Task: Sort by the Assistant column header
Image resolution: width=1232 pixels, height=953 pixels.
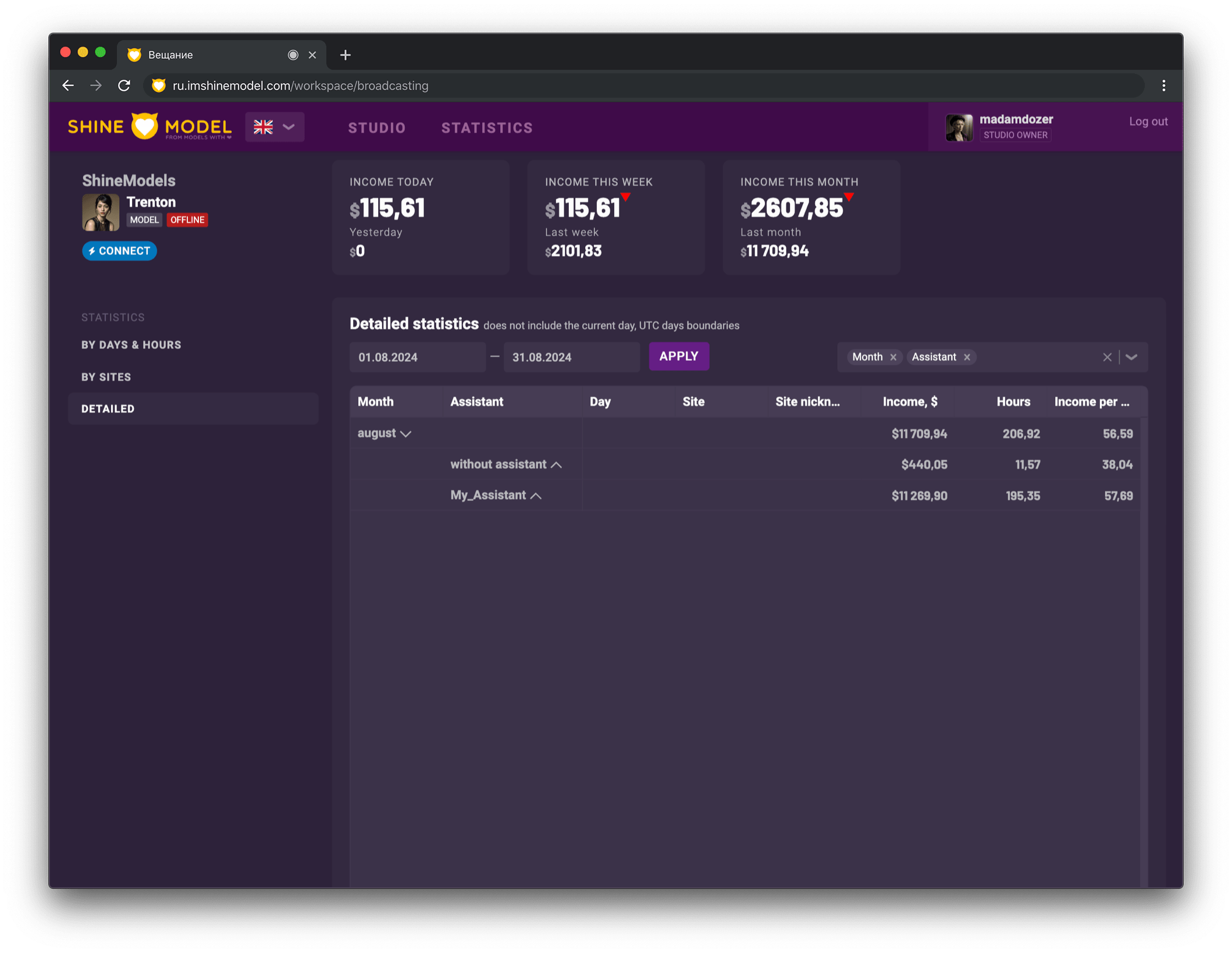Action: click(x=512, y=401)
